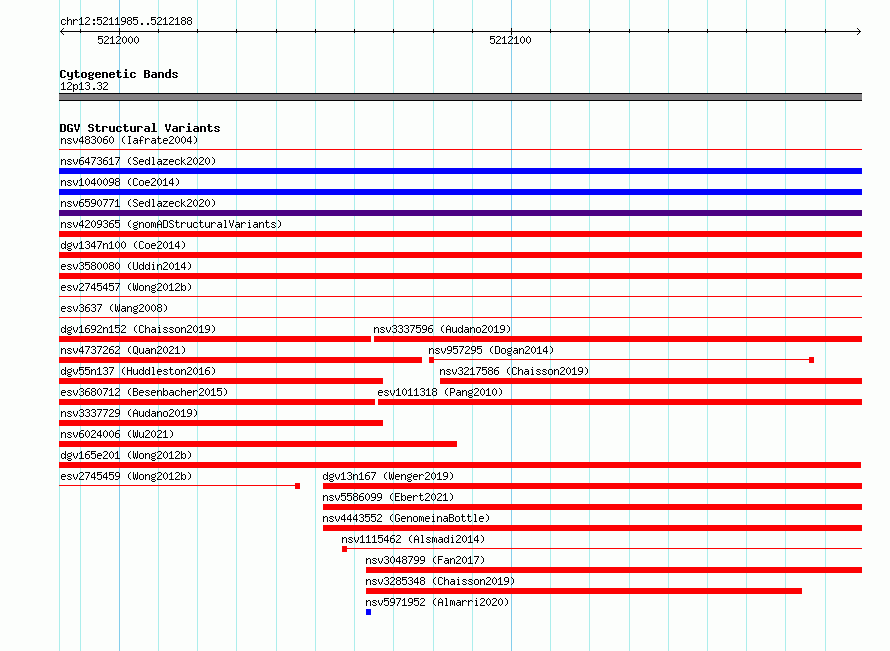Click esv1011318 (Pang2010) label
The image size is (890, 651).
coord(440,392)
